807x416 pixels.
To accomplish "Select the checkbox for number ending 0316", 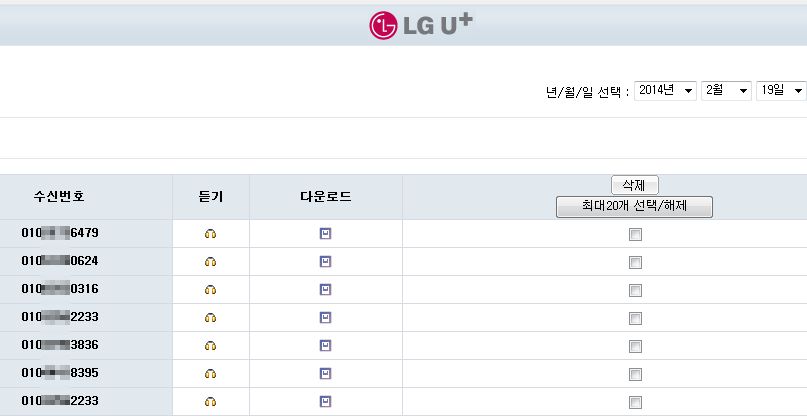I will coord(636,290).
